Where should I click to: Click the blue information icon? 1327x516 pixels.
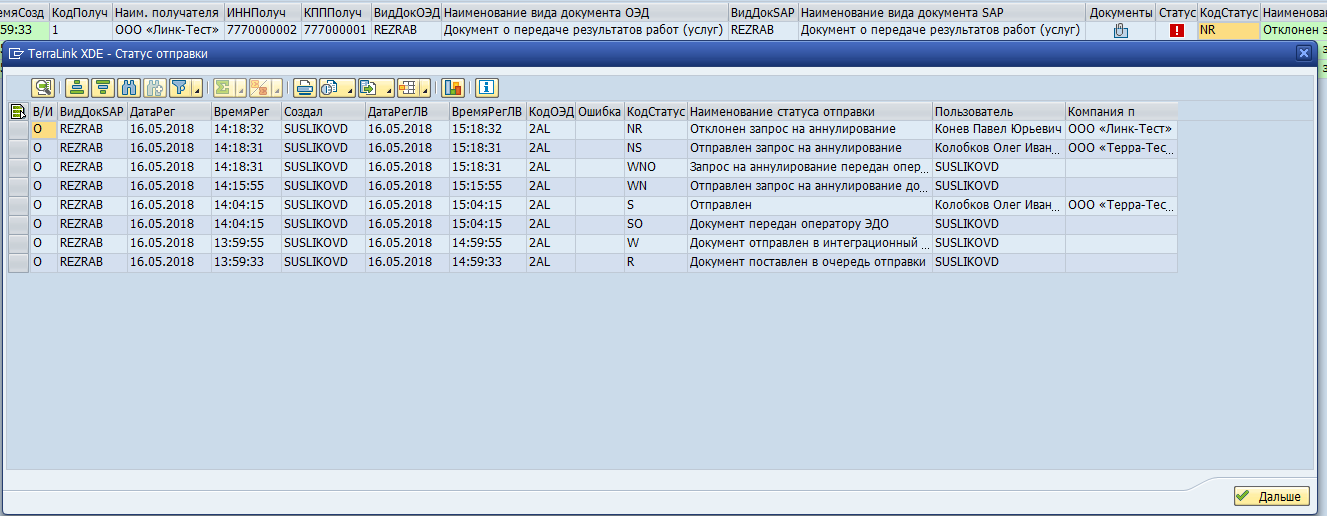click(486, 87)
